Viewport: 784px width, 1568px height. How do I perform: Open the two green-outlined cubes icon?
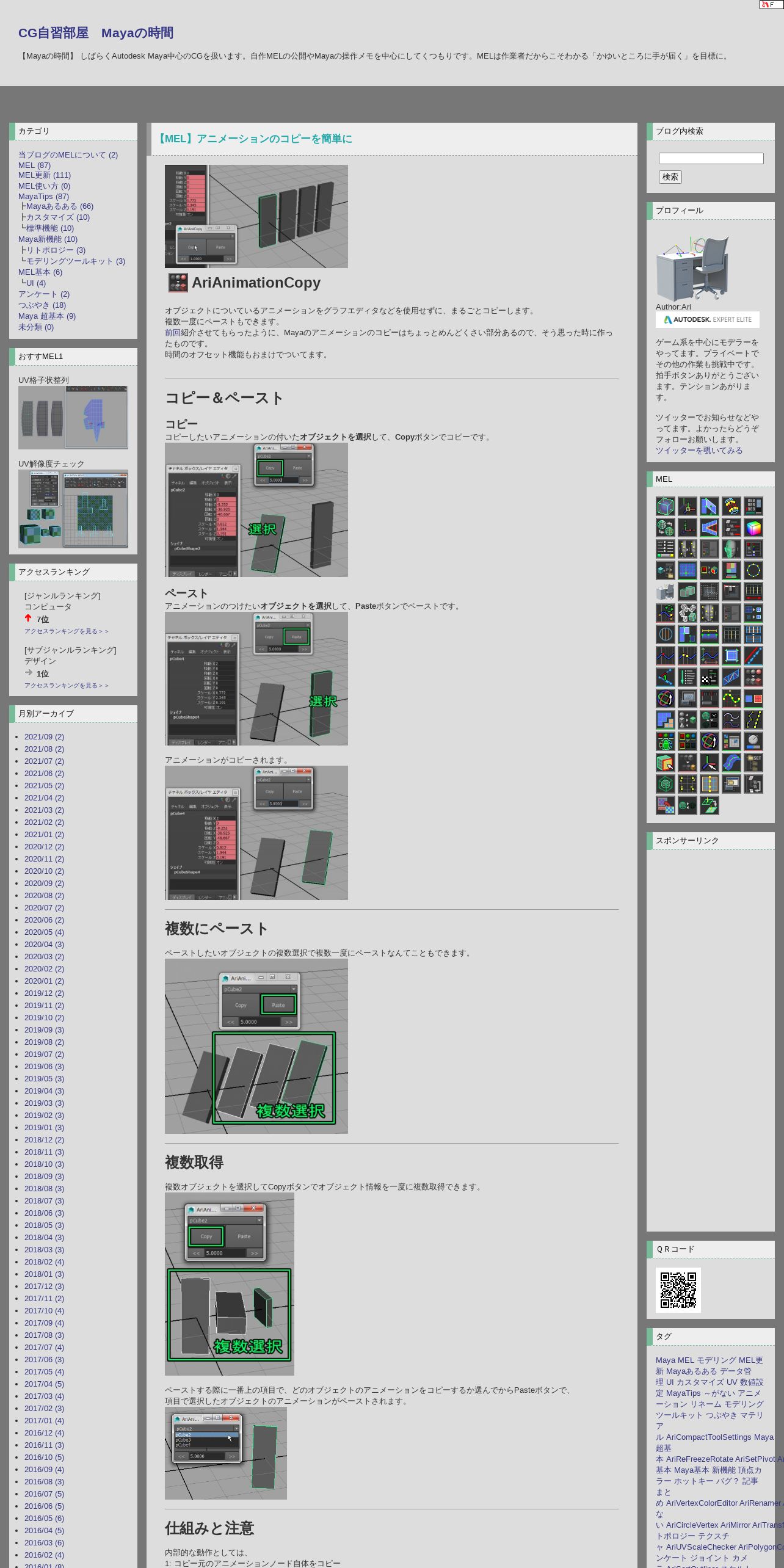688,592
